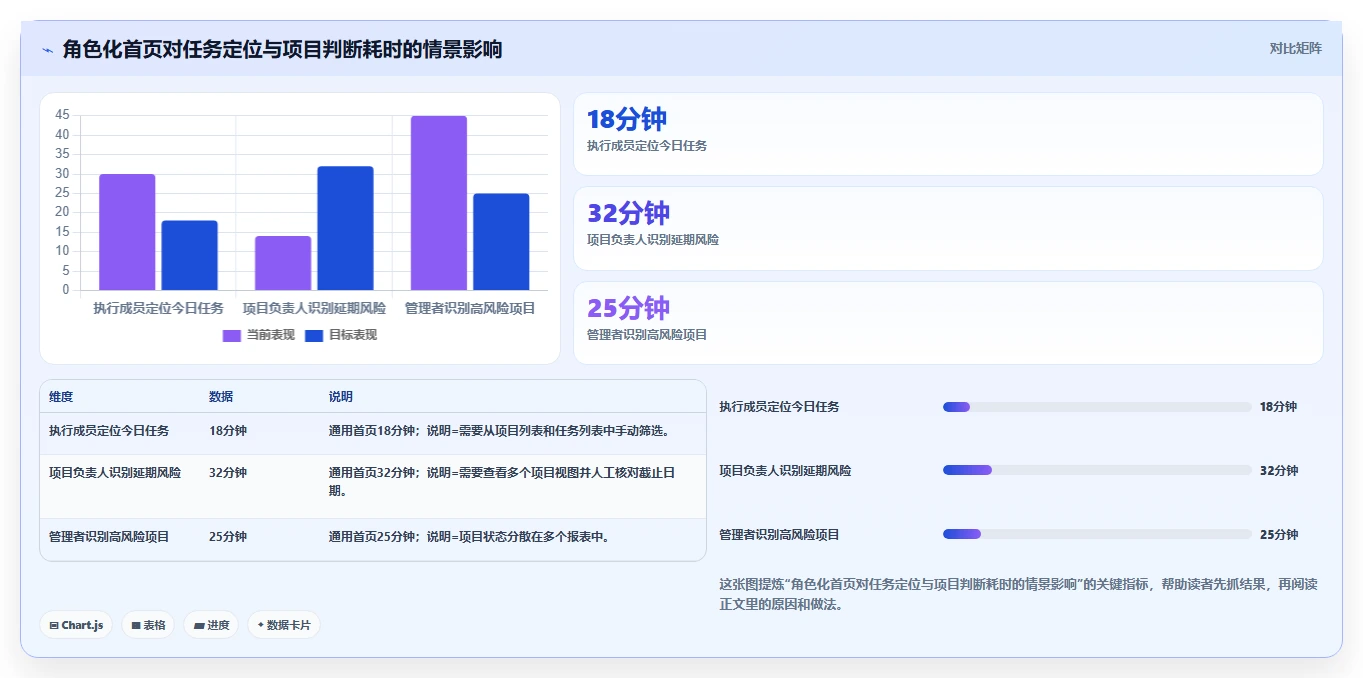
Task: Click the 执行成员定位今日任务 progress bar
Action: pyautogui.click(x=1097, y=407)
